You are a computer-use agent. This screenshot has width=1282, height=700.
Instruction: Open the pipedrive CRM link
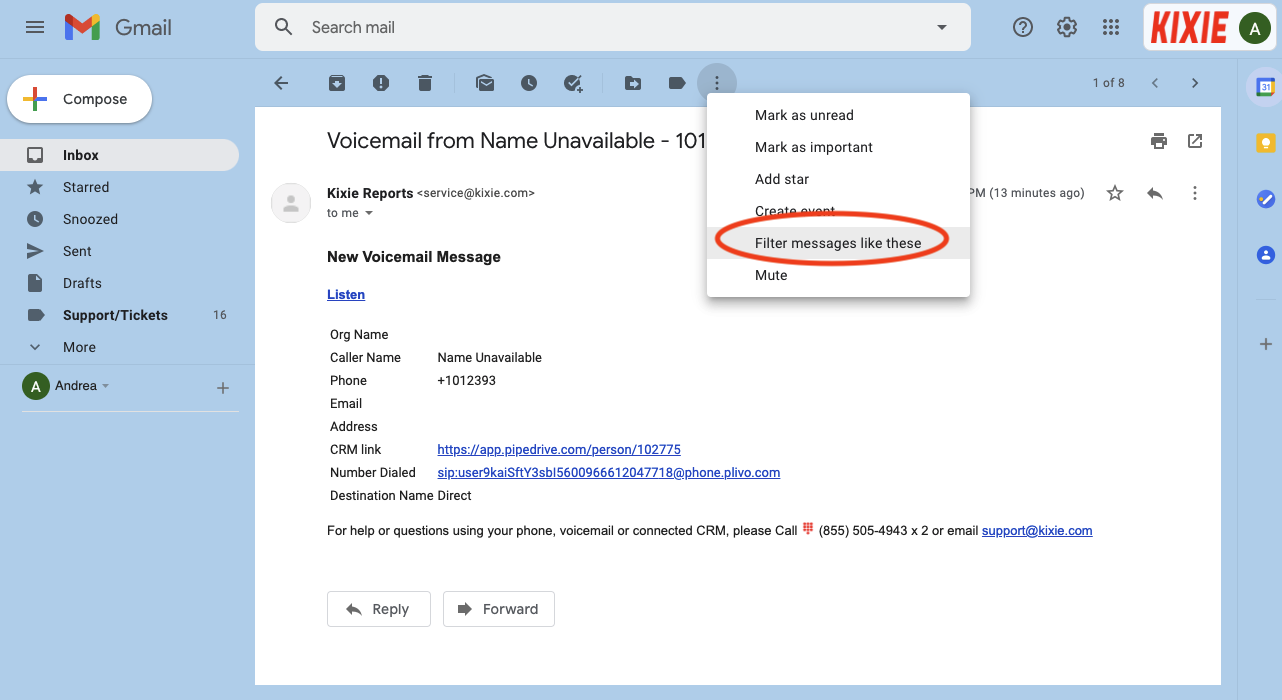pos(559,449)
